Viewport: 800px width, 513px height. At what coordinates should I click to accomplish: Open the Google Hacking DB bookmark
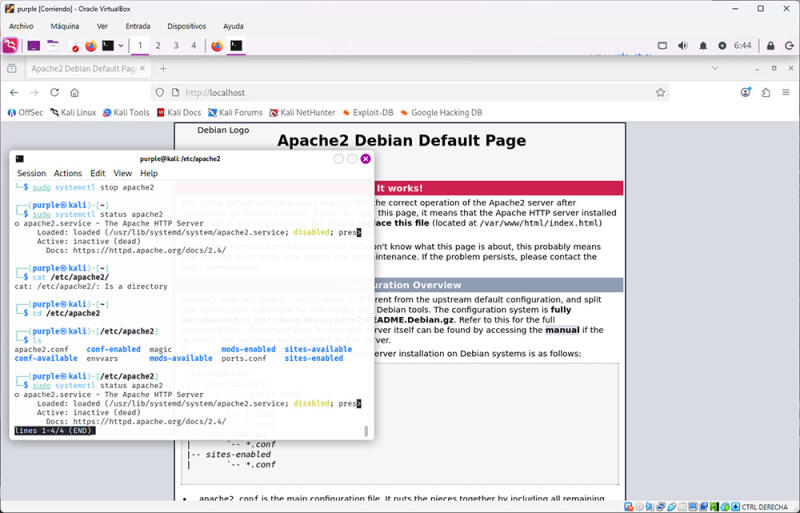[441, 112]
